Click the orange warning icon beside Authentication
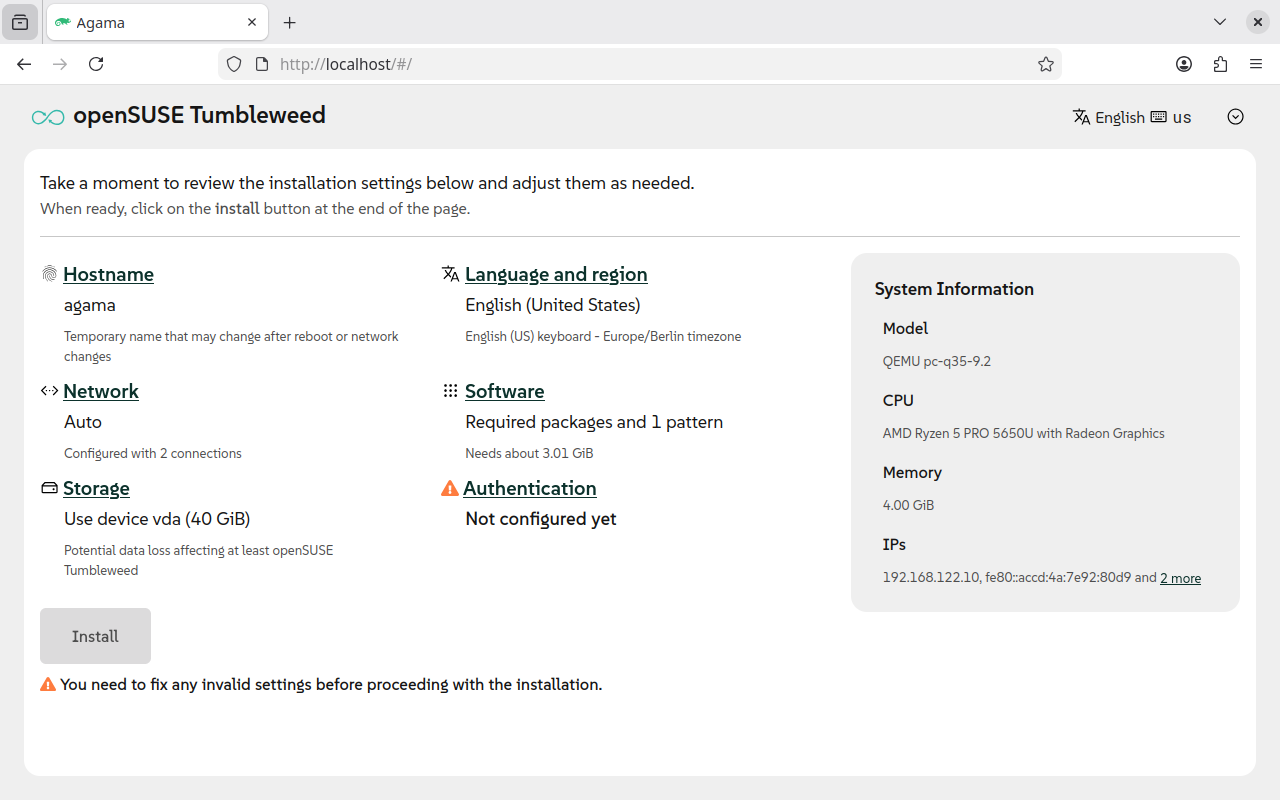This screenshot has height=800, width=1280. click(x=450, y=488)
